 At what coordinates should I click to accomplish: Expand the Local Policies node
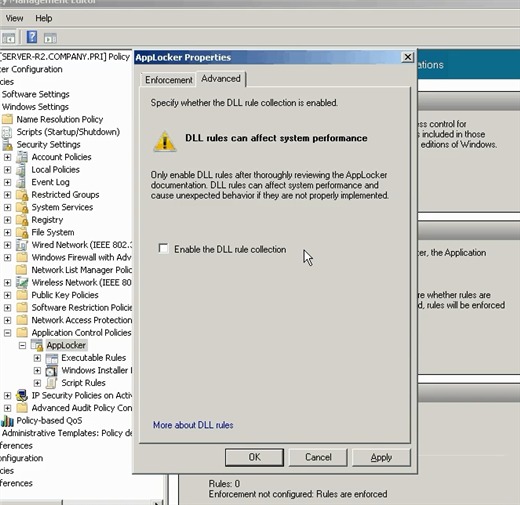coord(7,170)
